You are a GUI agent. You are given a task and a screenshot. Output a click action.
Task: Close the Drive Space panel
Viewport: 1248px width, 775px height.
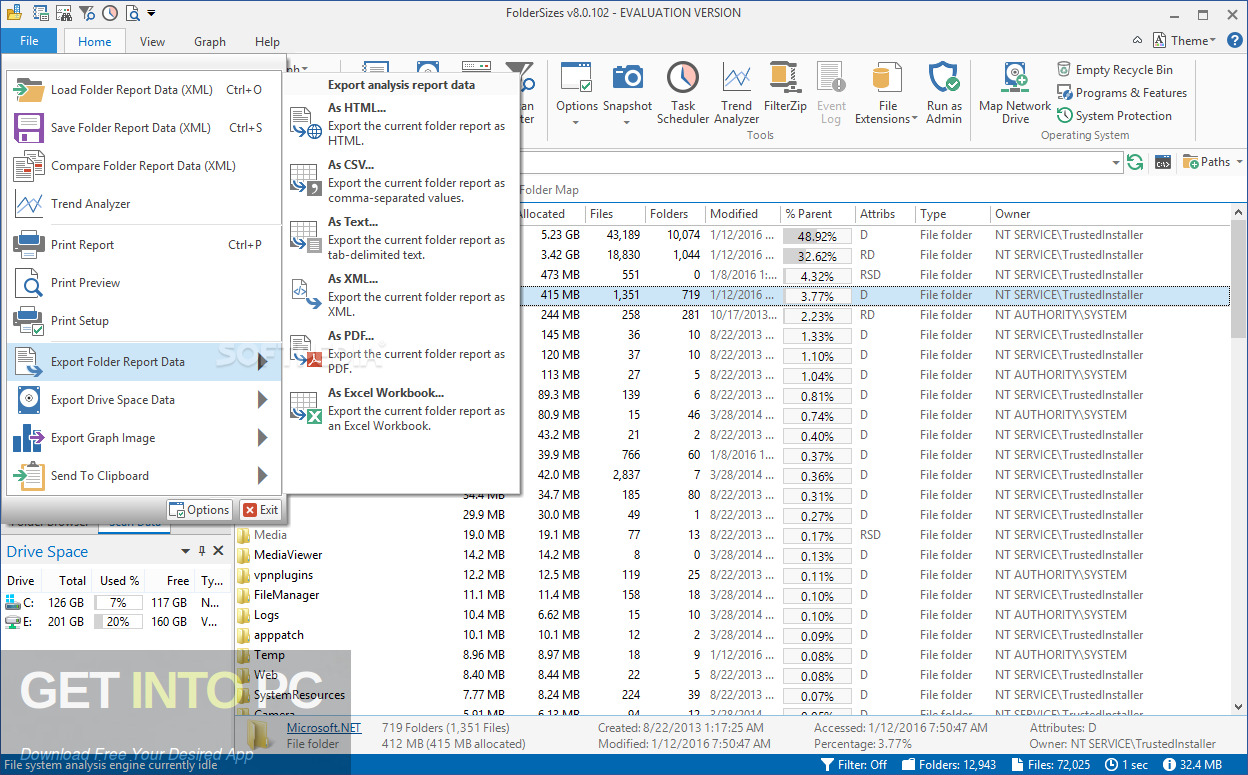[219, 551]
